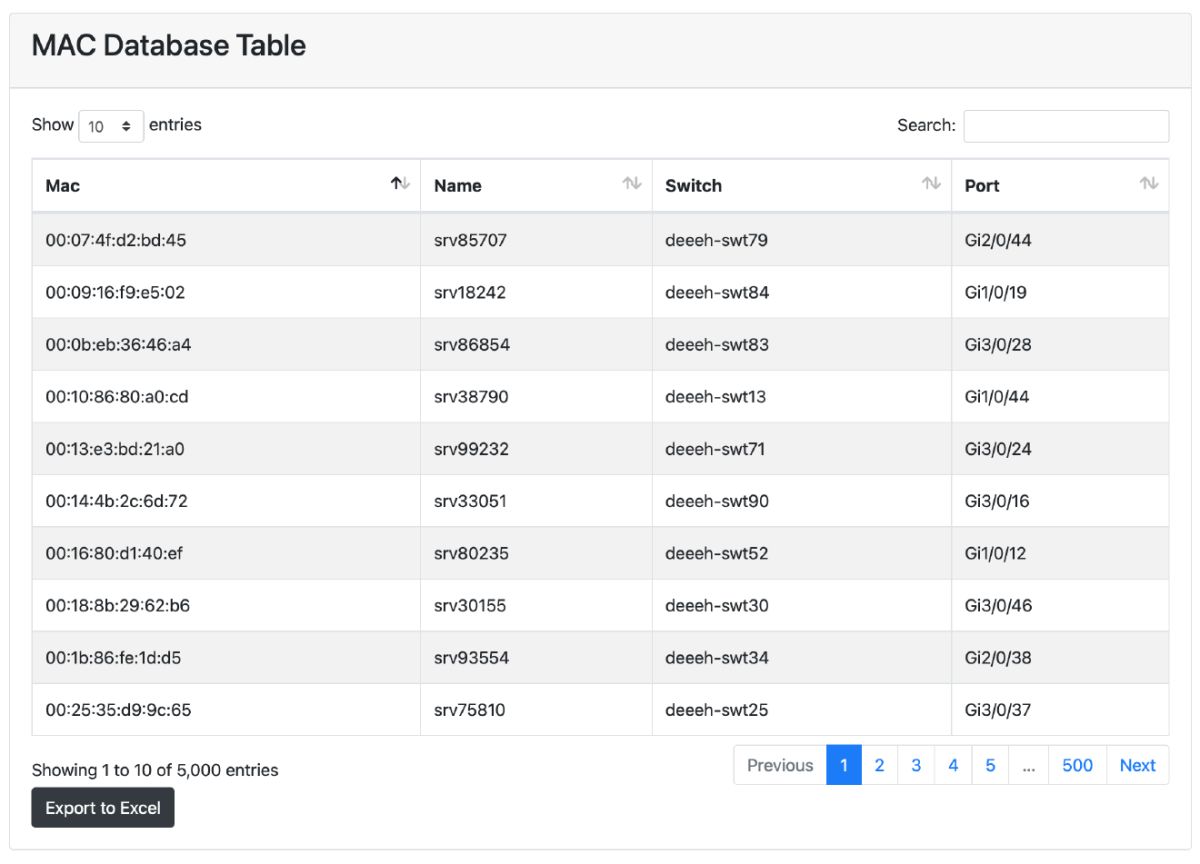Image resolution: width=1200 pixels, height=864 pixels.
Task: Open pagination page 5
Action: (x=990, y=765)
